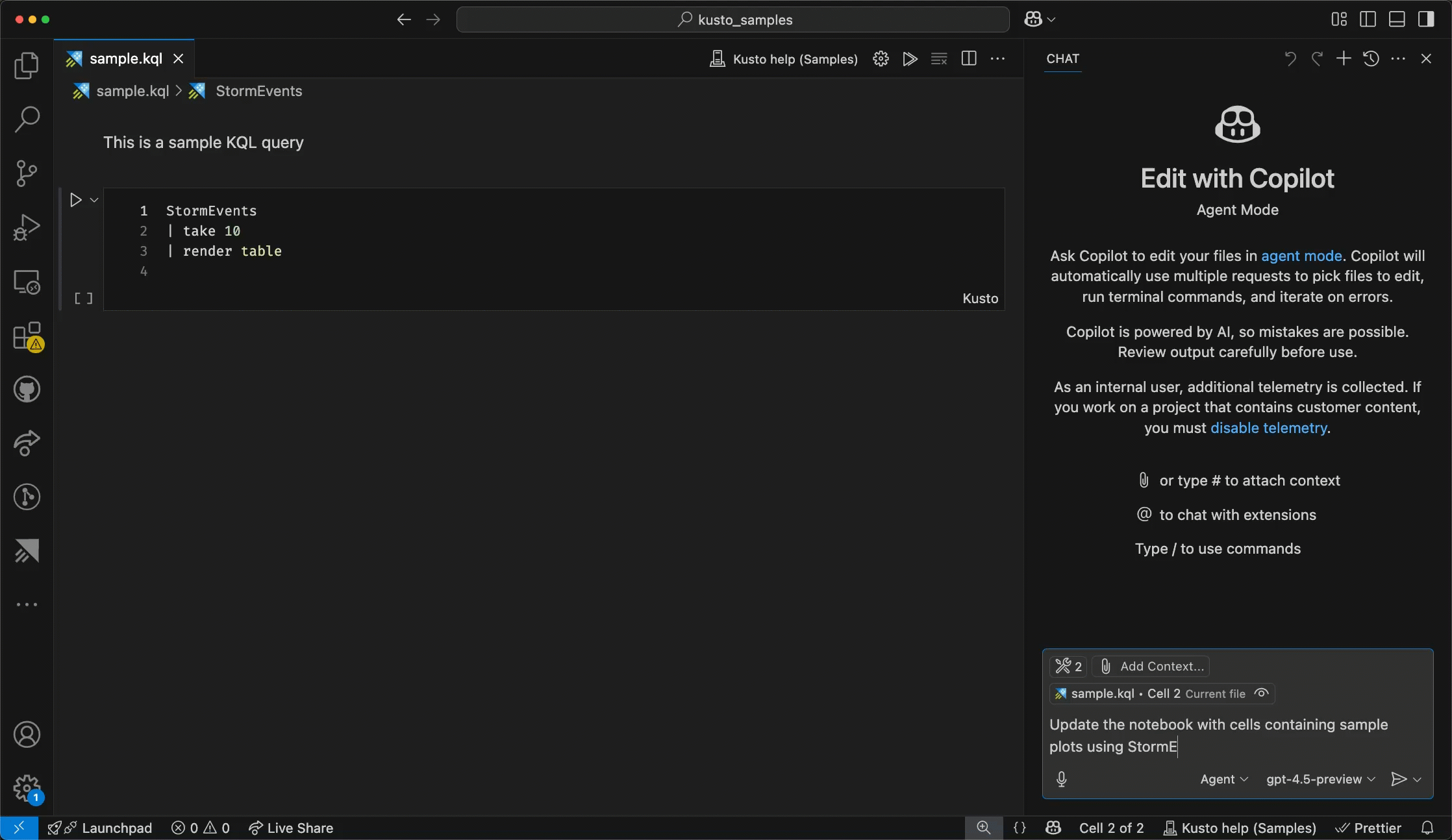Expand run cell options chevron
This screenshot has width=1452, height=840.
click(94, 200)
